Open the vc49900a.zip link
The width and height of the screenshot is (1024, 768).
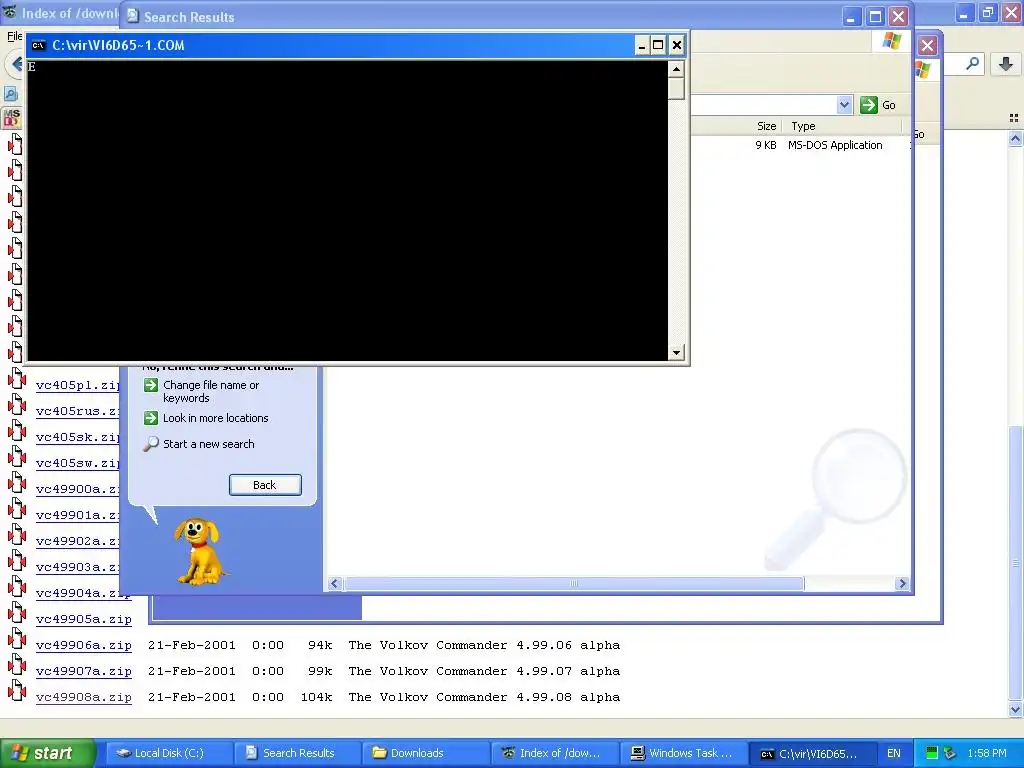click(78, 489)
